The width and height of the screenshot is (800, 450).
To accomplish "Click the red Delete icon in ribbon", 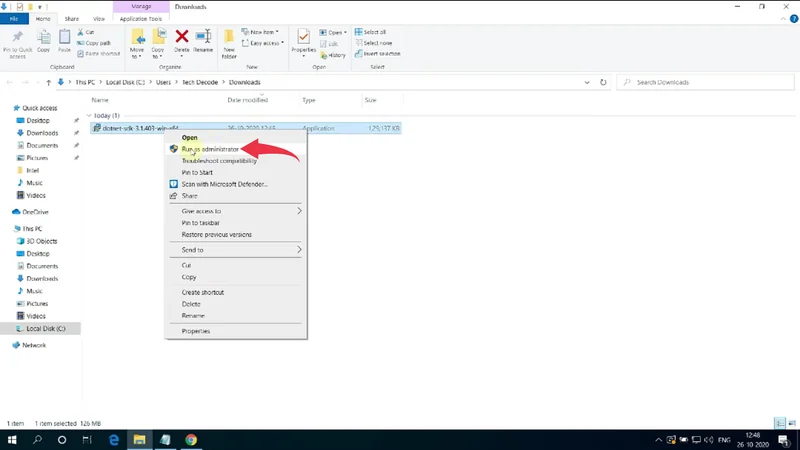I will [181, 41].
